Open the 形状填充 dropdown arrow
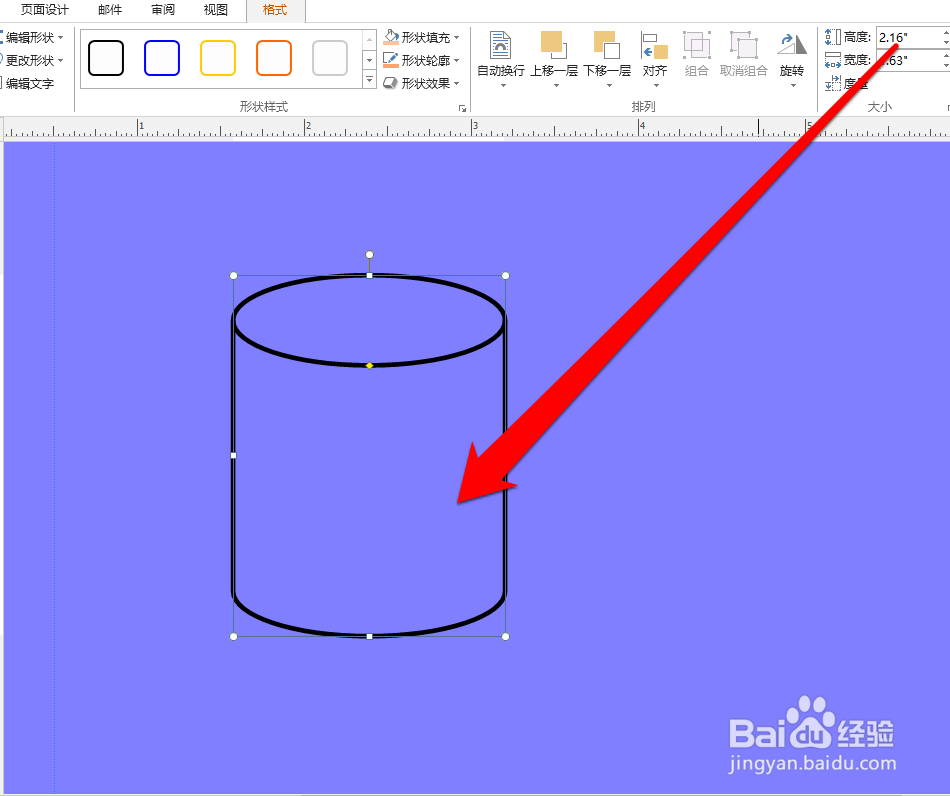Viewport: 950px width, 796px height. 456,38
